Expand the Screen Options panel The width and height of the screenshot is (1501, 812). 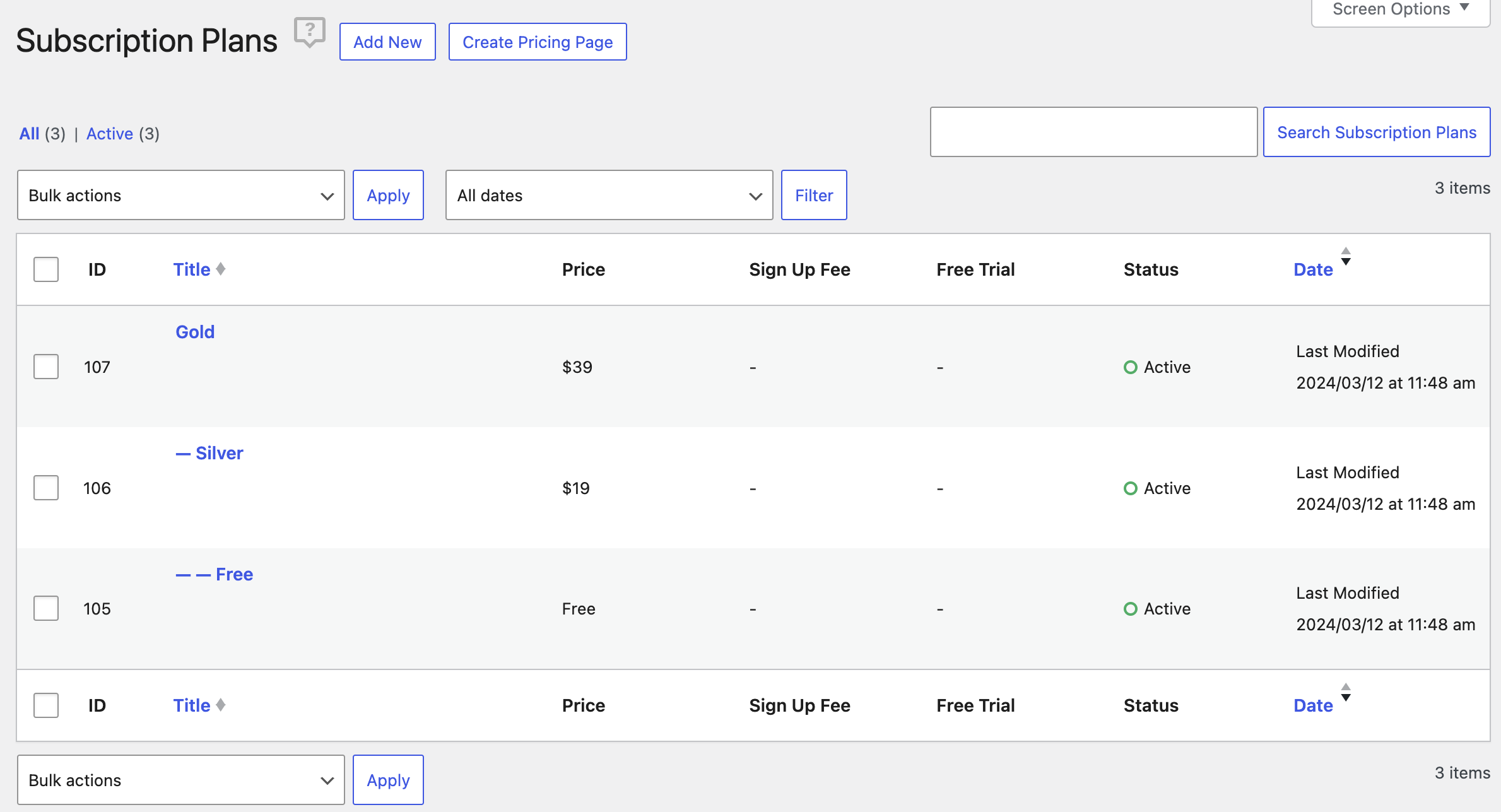[1401, 9]
